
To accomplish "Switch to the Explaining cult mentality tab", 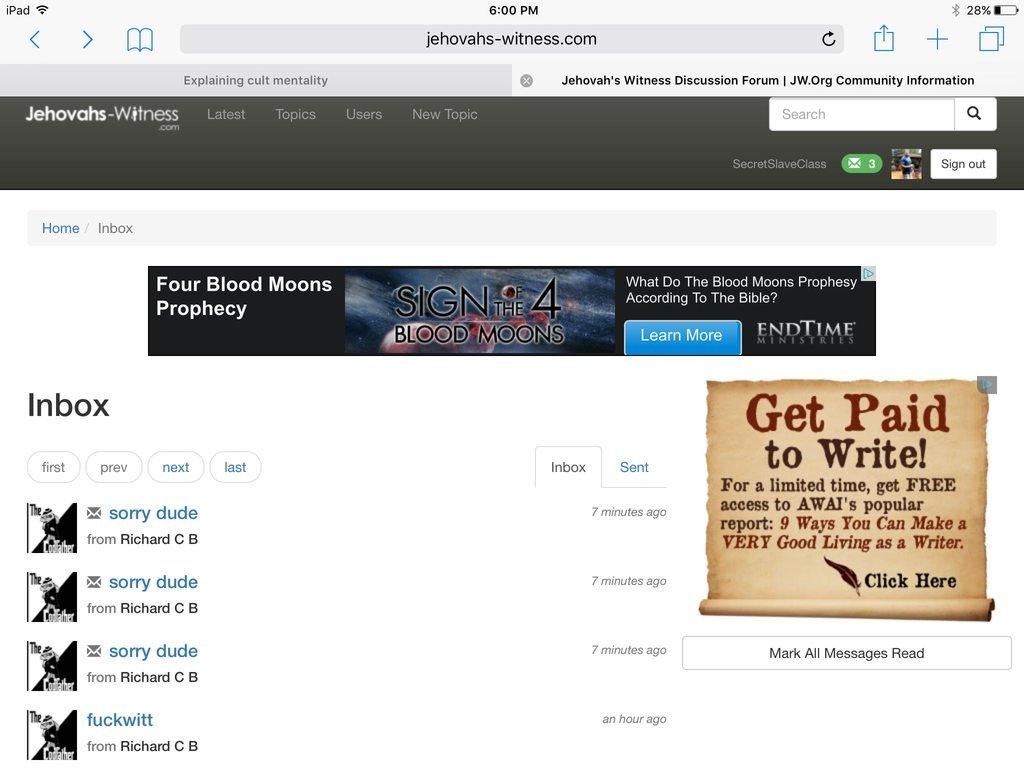I will coord(255,80).
